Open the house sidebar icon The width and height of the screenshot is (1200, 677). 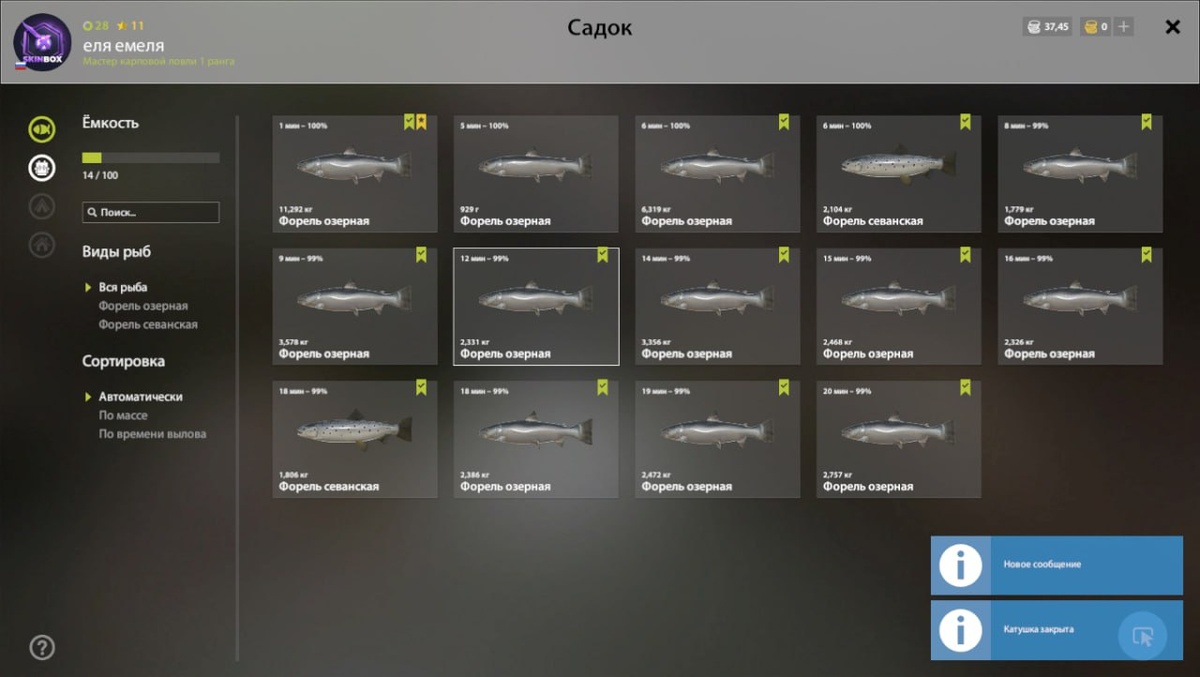point(41,244)
